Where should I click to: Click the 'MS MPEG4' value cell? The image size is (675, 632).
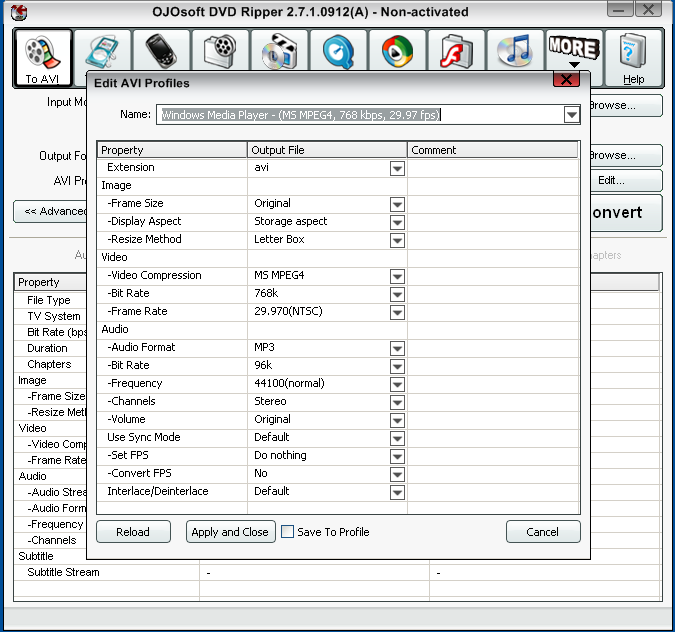click(319, 275)
